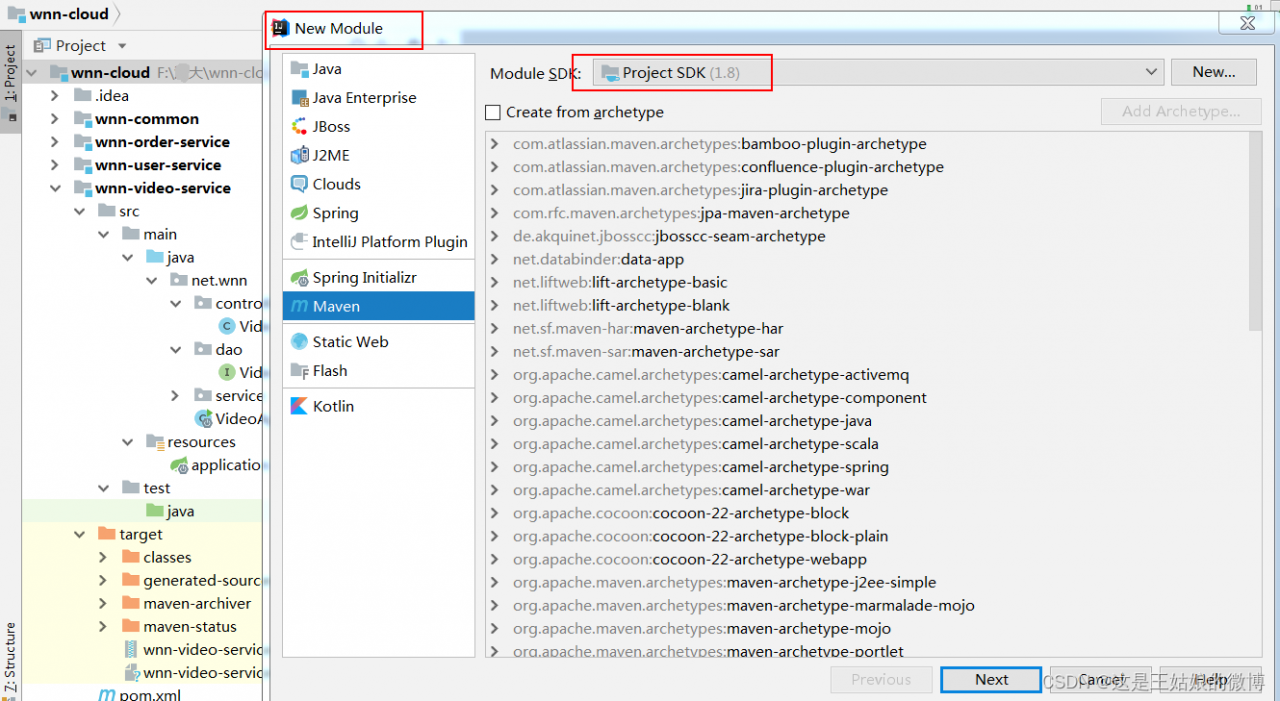
Task: Select camel-archetype-component row
Action: point(868,398)
